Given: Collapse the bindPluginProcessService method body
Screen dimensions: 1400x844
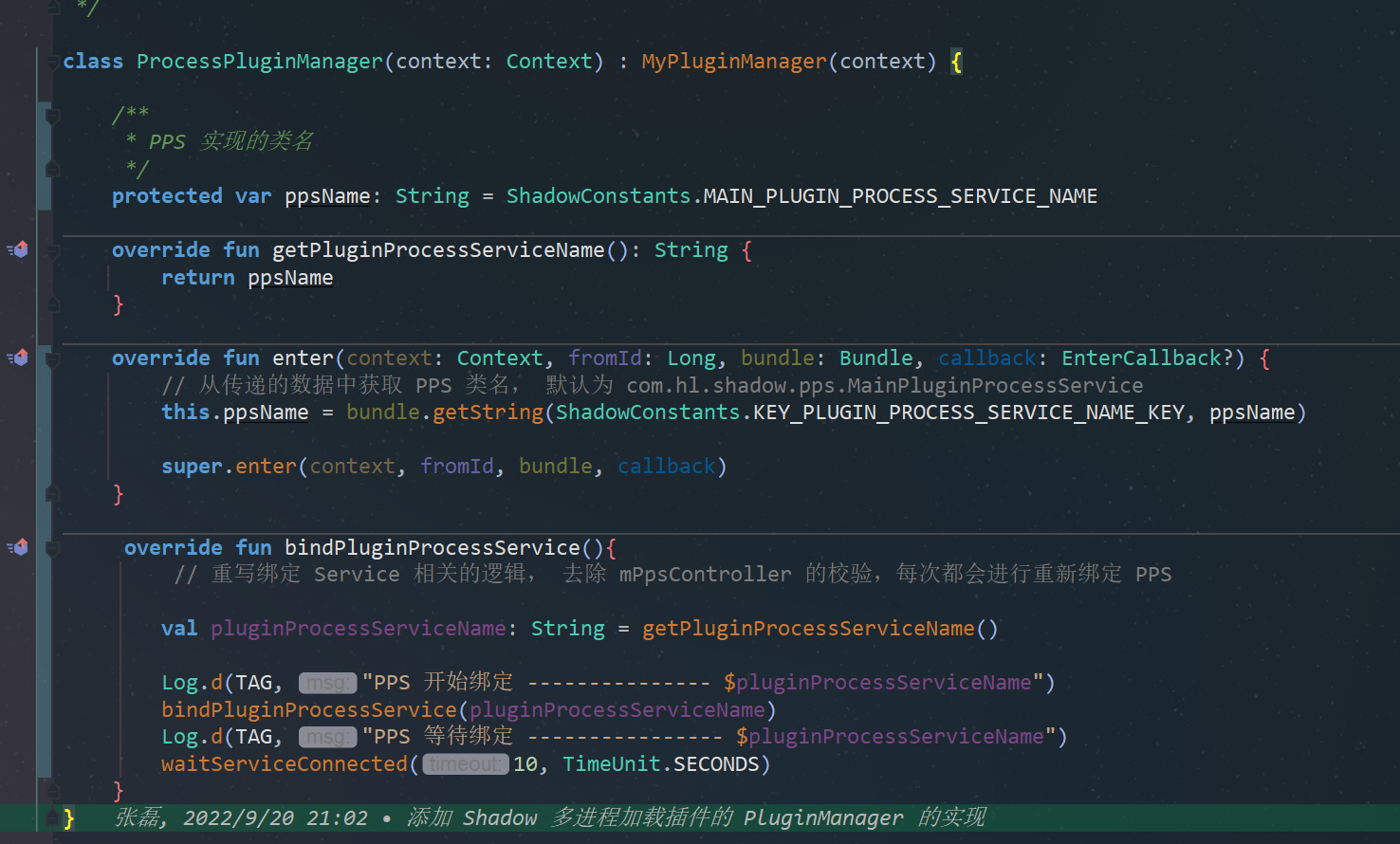Looking at the screenshot, I should 51,547.
